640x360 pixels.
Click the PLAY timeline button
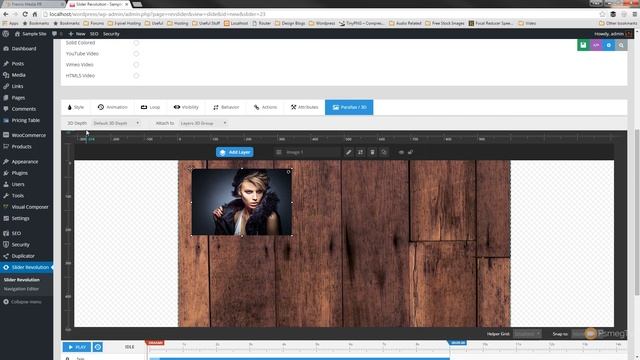[x=77, y=347]
